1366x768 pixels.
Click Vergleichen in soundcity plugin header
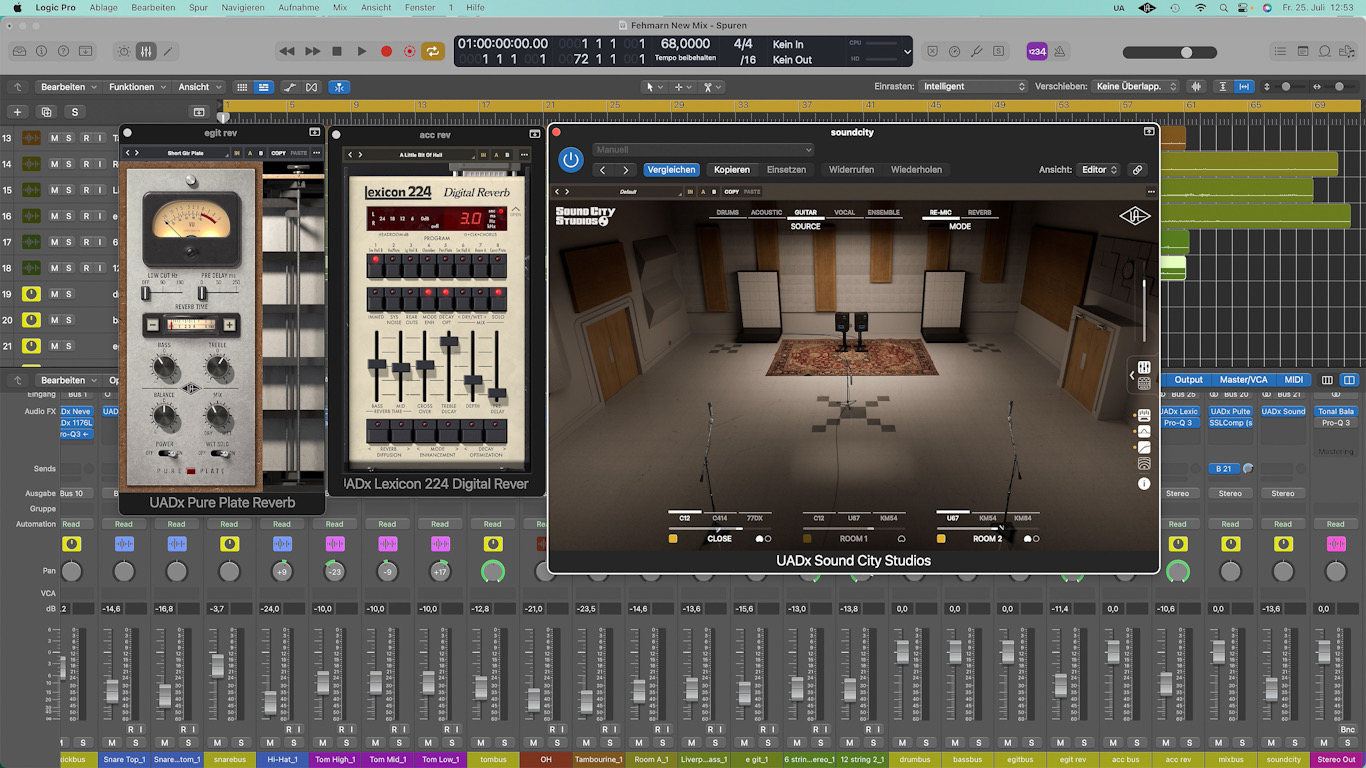(x=671, y=170)
